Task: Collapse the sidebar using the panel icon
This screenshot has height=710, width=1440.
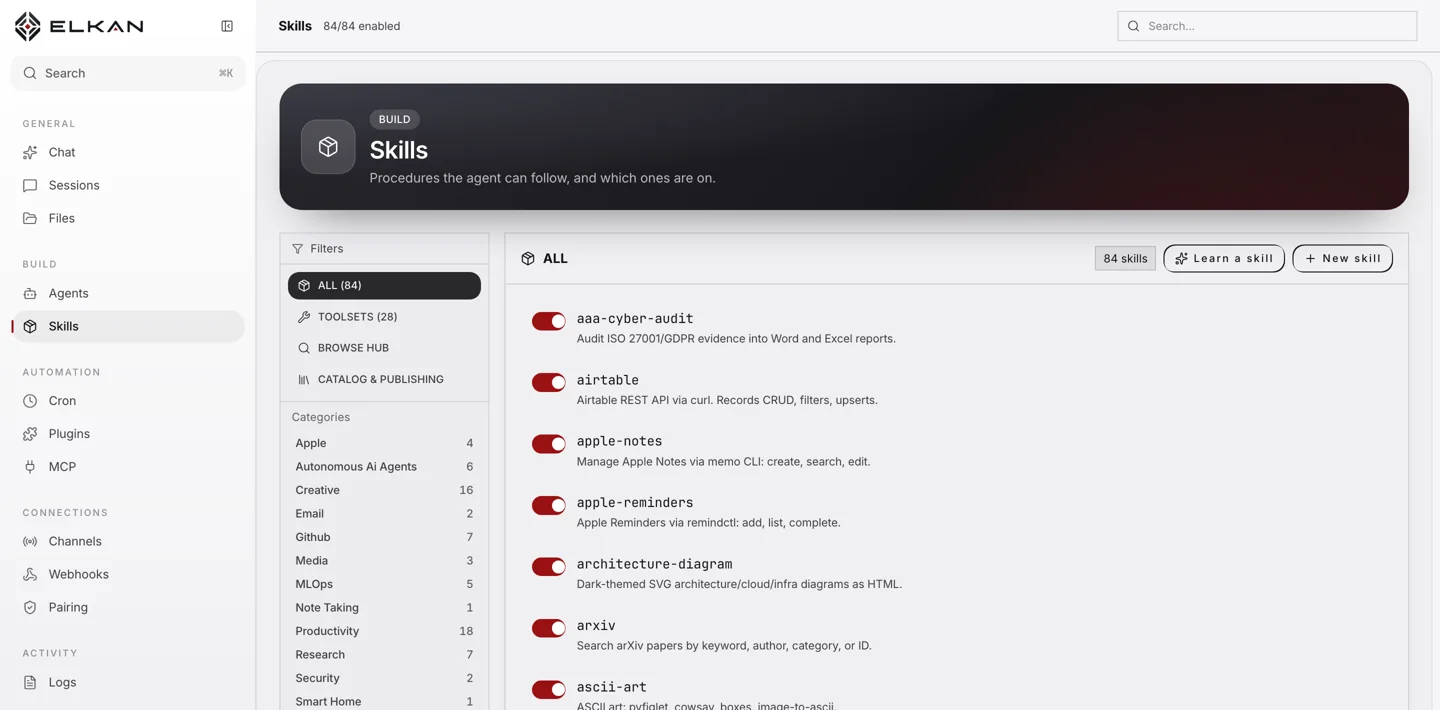Action: point(227,26)
